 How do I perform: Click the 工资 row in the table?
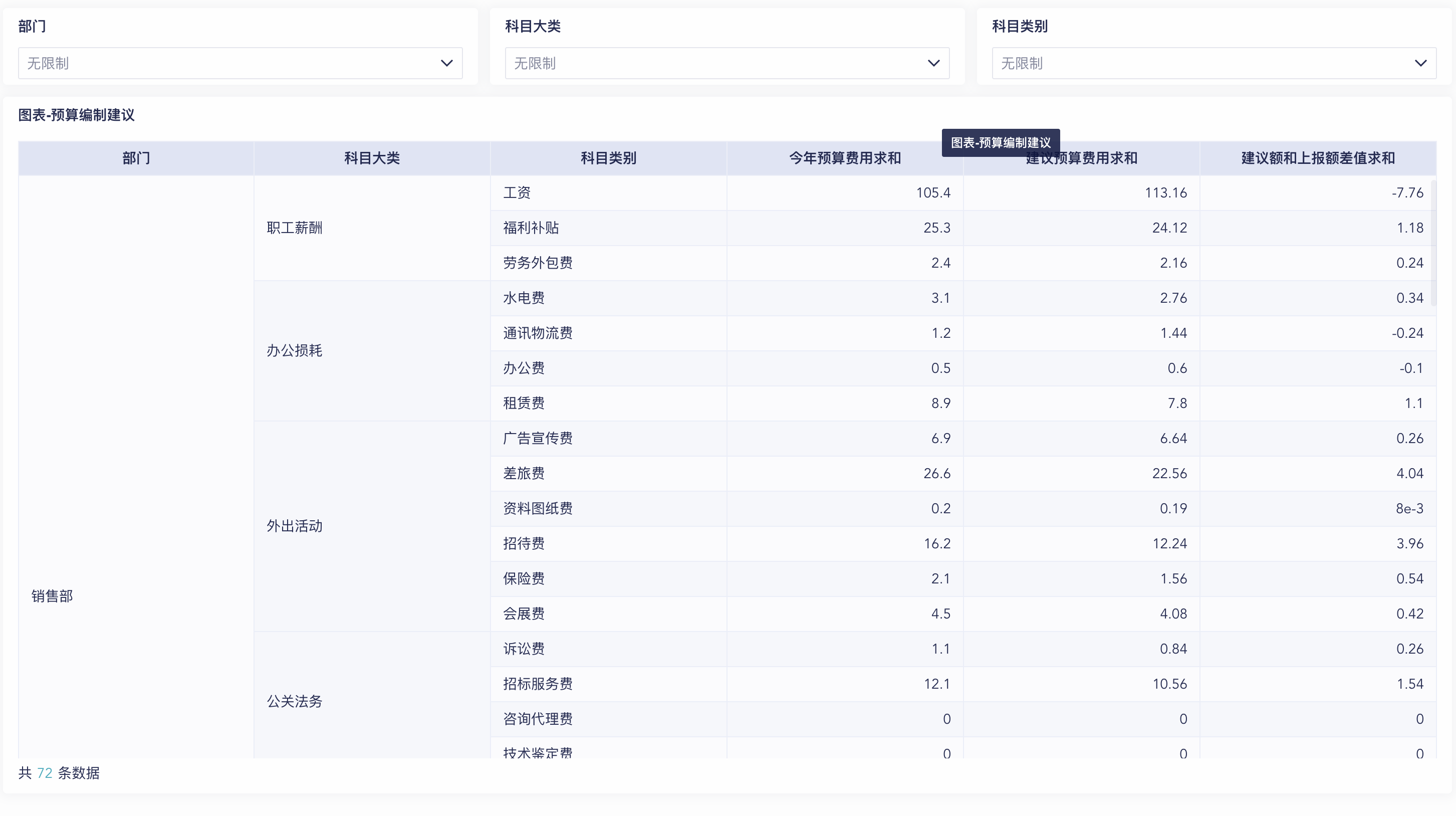516,192
